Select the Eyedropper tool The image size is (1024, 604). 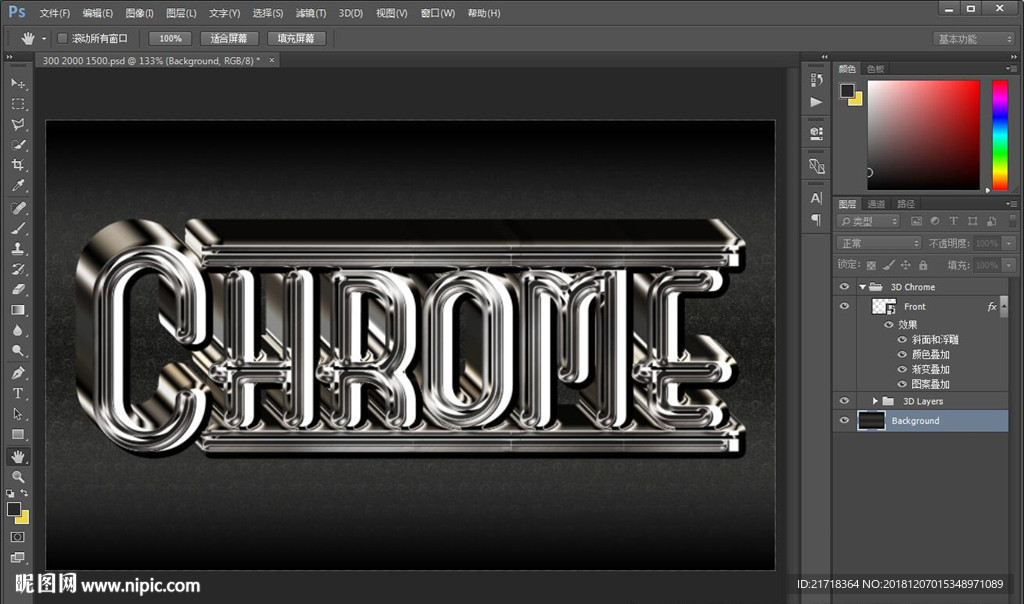click(x=18, y=185)
